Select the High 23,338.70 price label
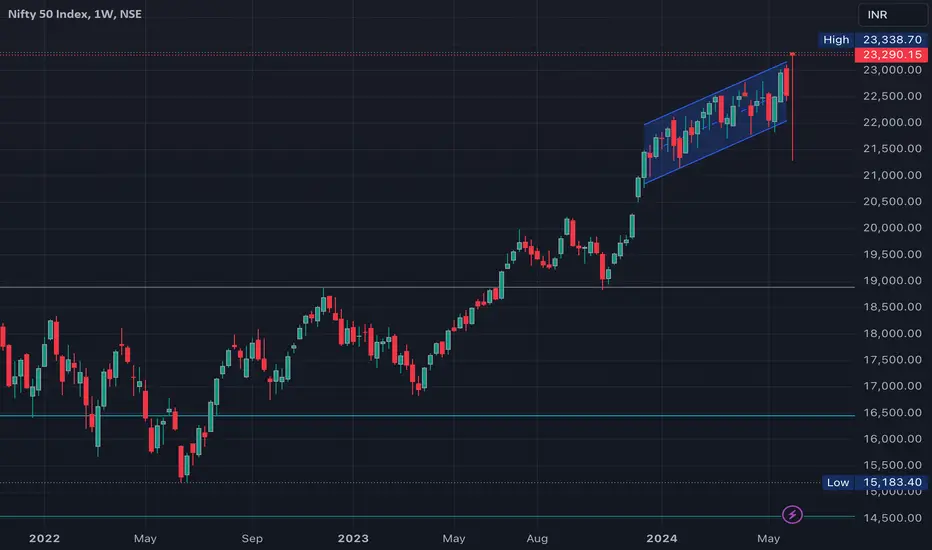 click(873, 39)
